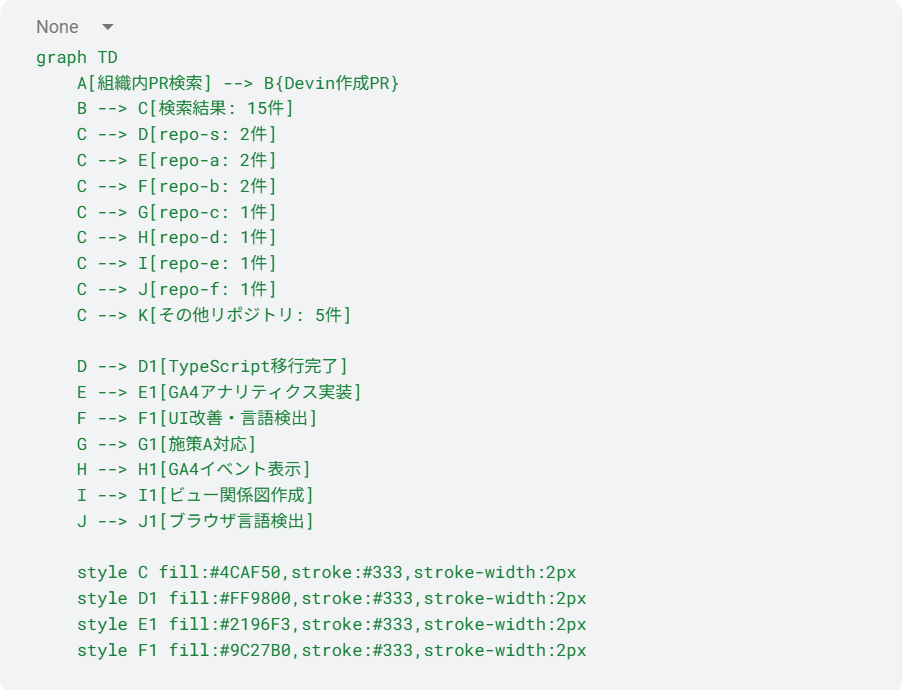Click the 'H[repo-d: 1件]' line
The image size is (916, 690).
176,237
